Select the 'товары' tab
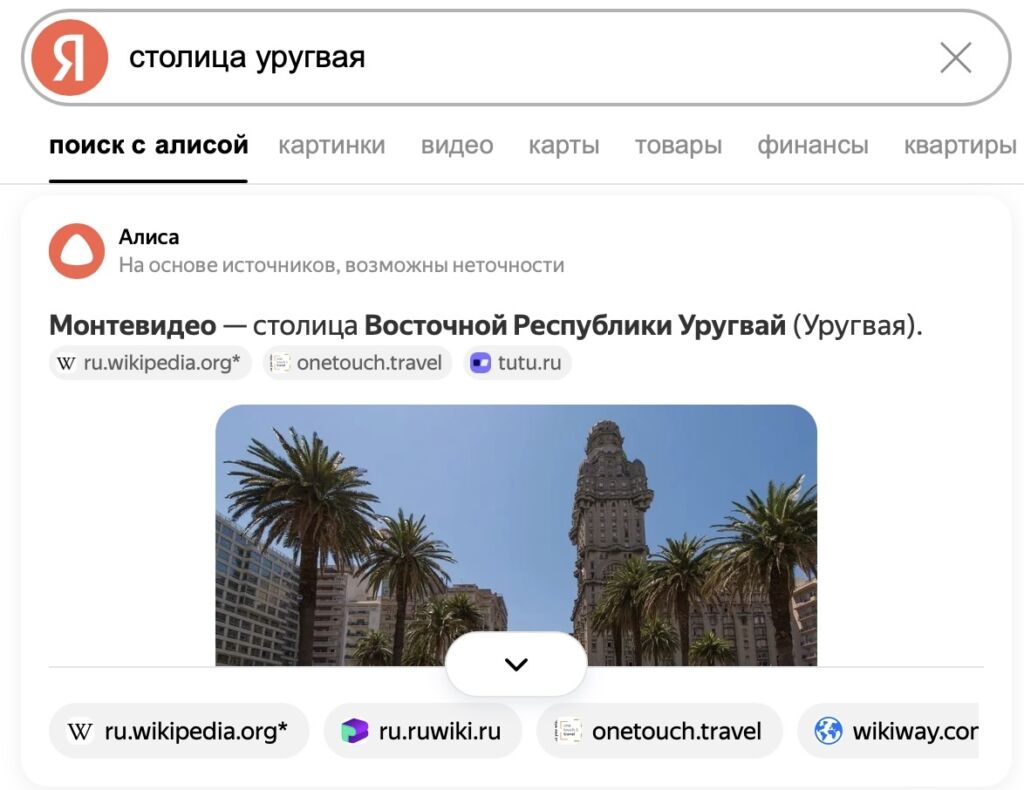Screen dimensions: 1024x790 (x=679, y=145)
